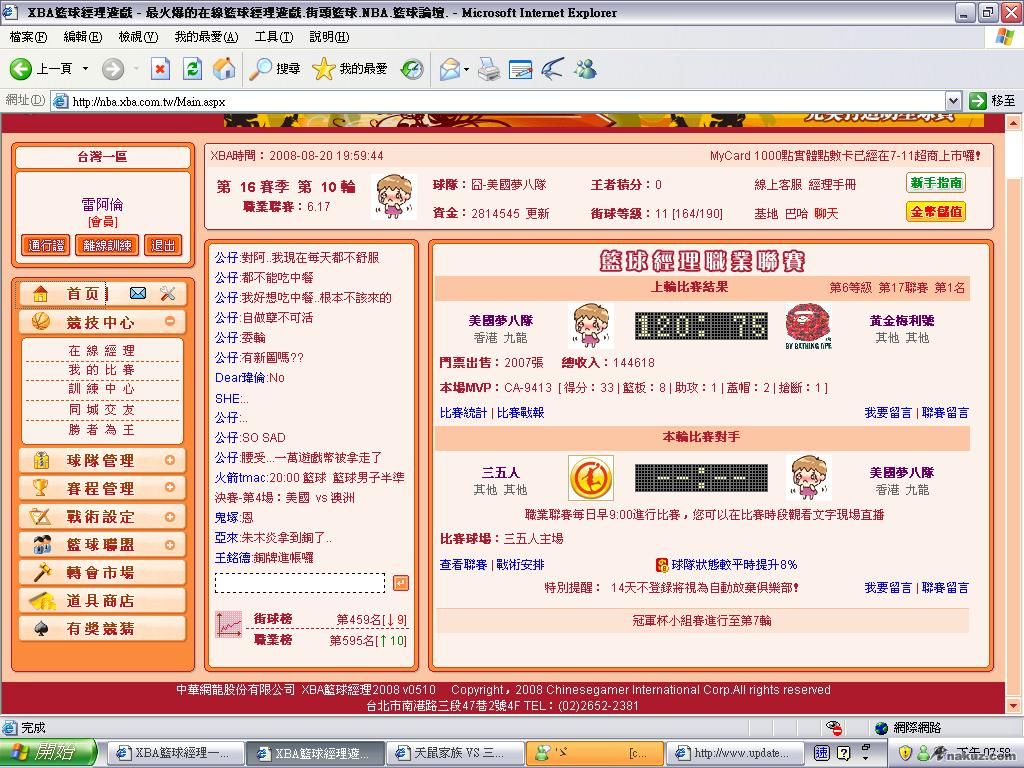The height and width of the screenshot is (768, 1024).
Task: Click page scrollbar down arrow
Action: (x=1014, y=705)
